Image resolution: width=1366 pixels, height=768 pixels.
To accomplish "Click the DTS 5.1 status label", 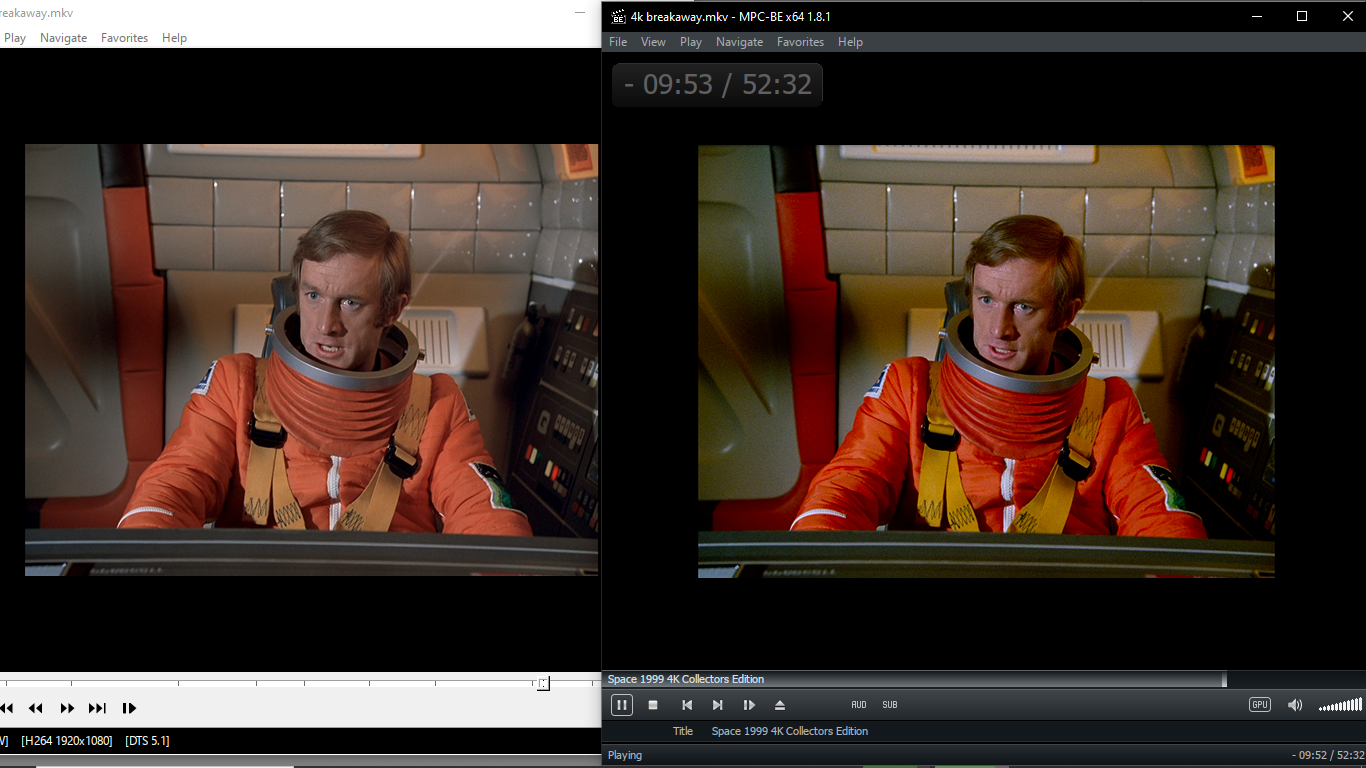I will [x=147, y=741].
